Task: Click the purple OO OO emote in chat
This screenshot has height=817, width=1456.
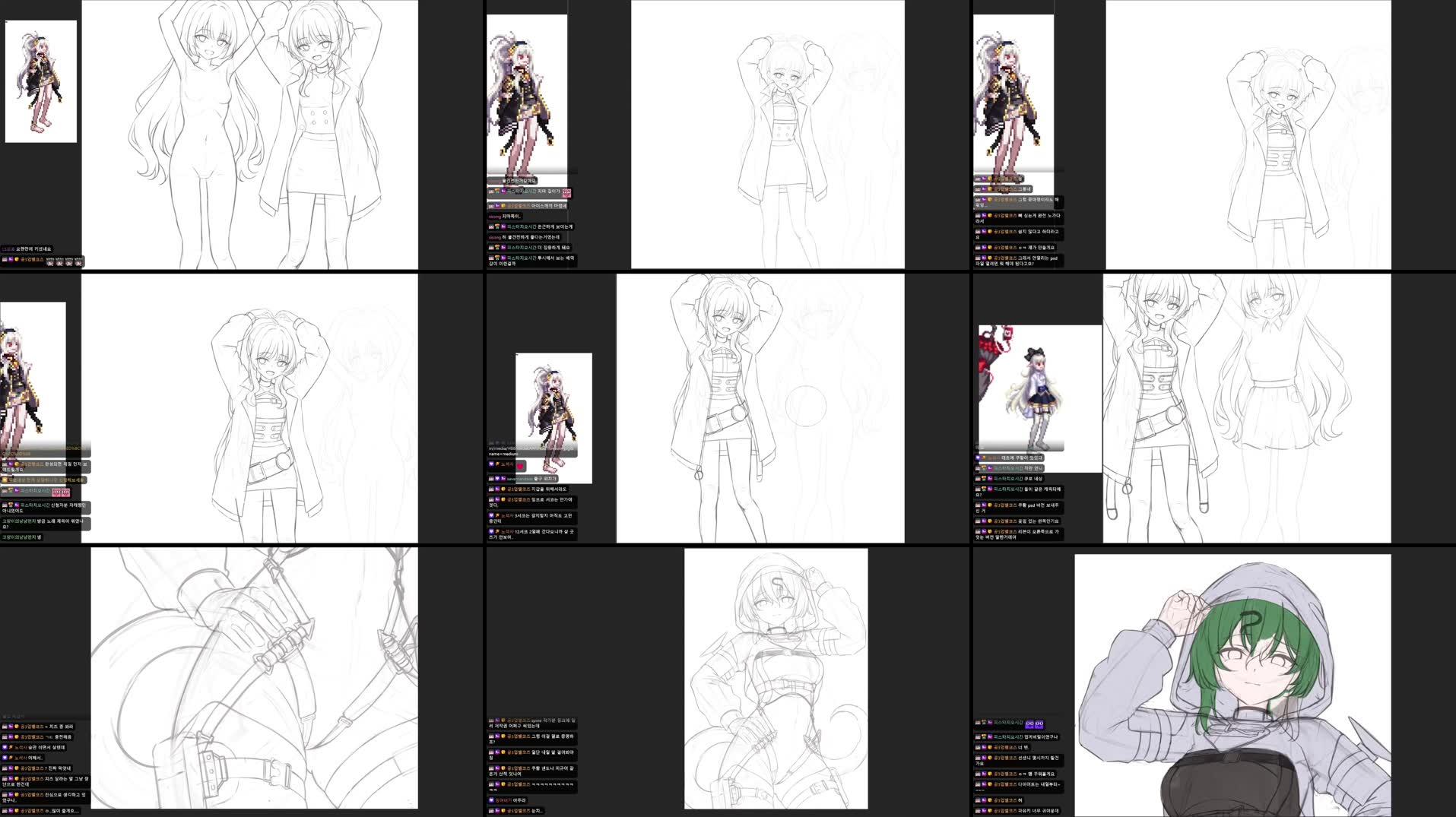Action: click(x=1034, y=724)
